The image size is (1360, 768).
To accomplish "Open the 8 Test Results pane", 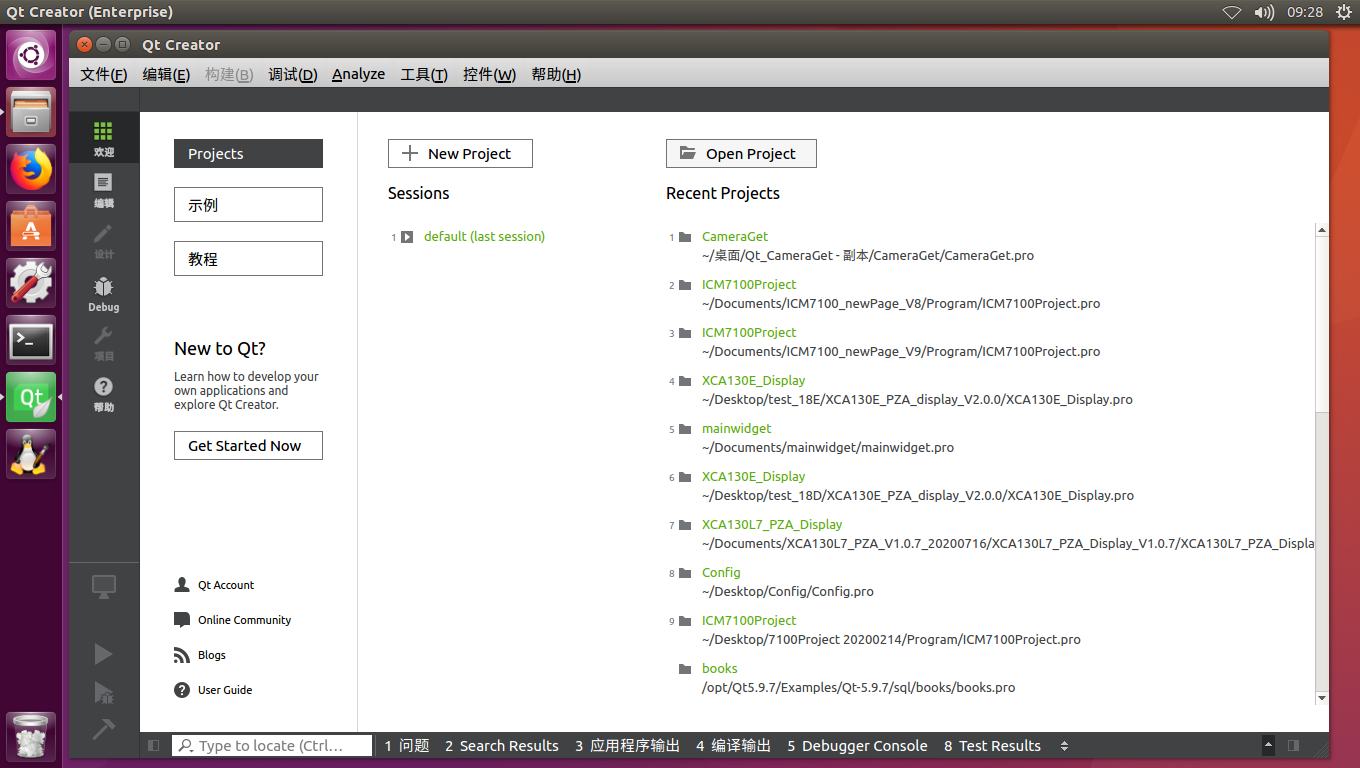I will point(992,746).
